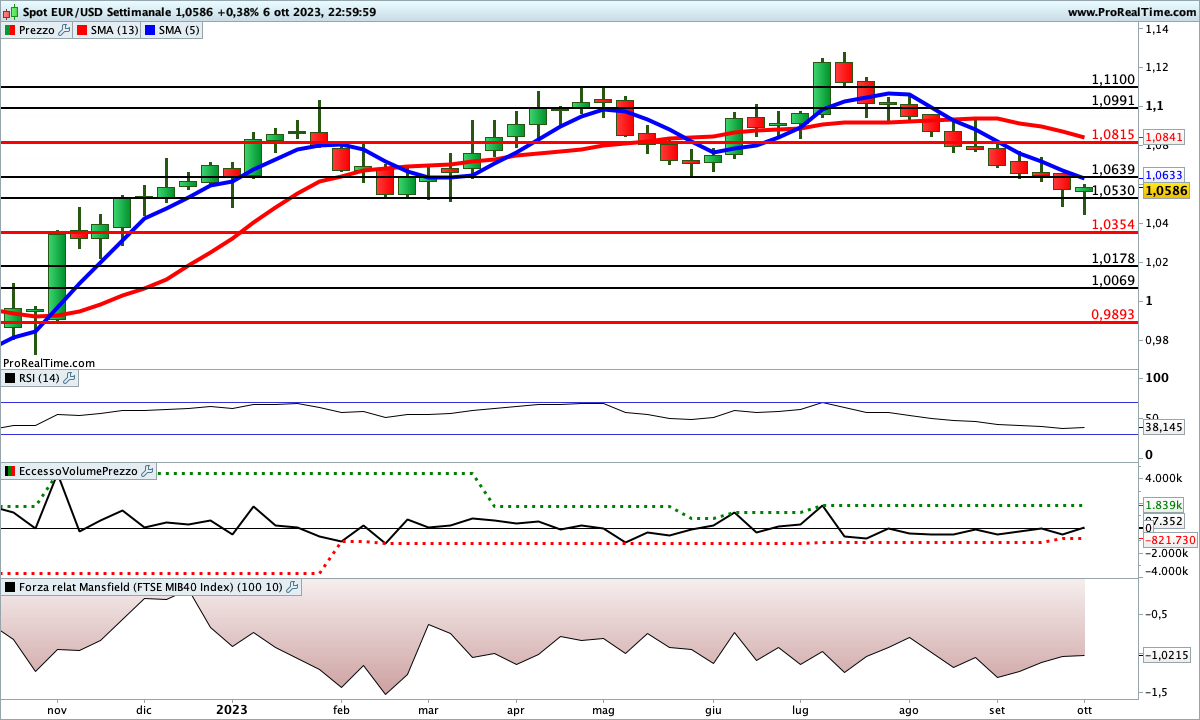This screenshot has height=720, width=1200.
Task: Click the red -821.730 value tag
Action: [1168, 540]
